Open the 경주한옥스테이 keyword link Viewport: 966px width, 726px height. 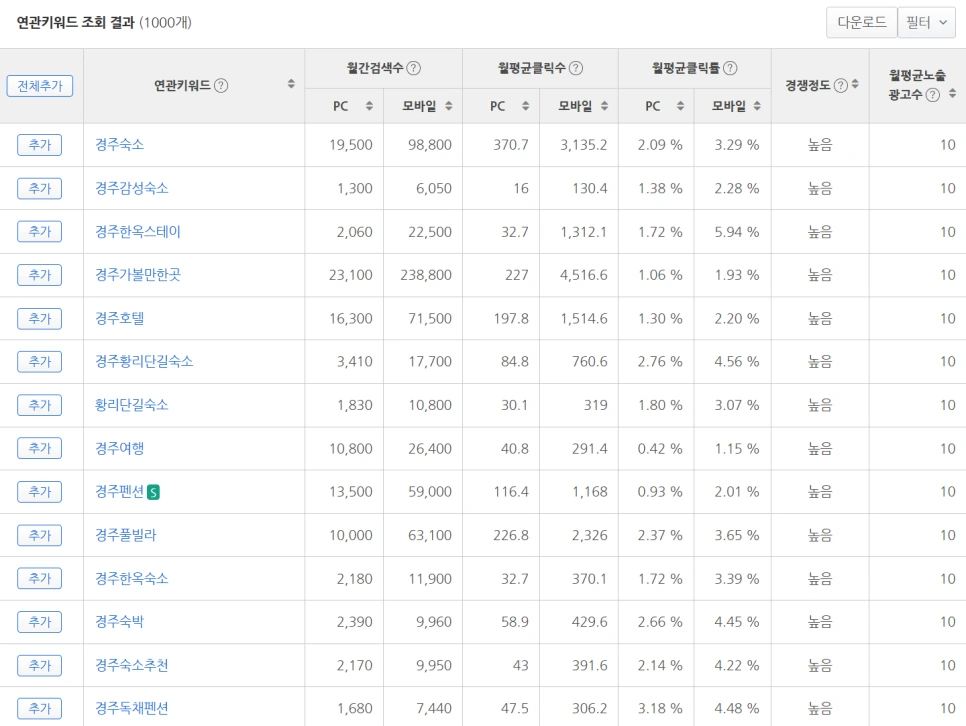[x=138, y=232]
